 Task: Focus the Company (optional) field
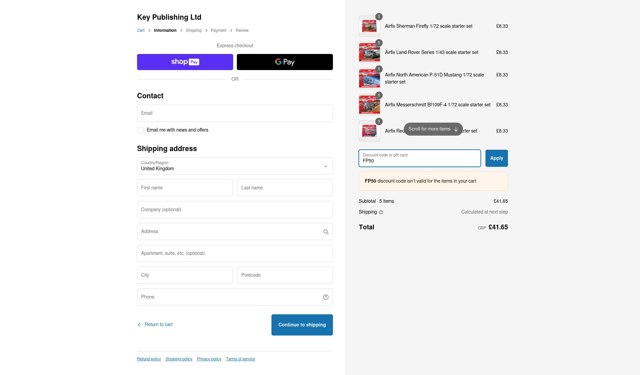tap(235, 210)
